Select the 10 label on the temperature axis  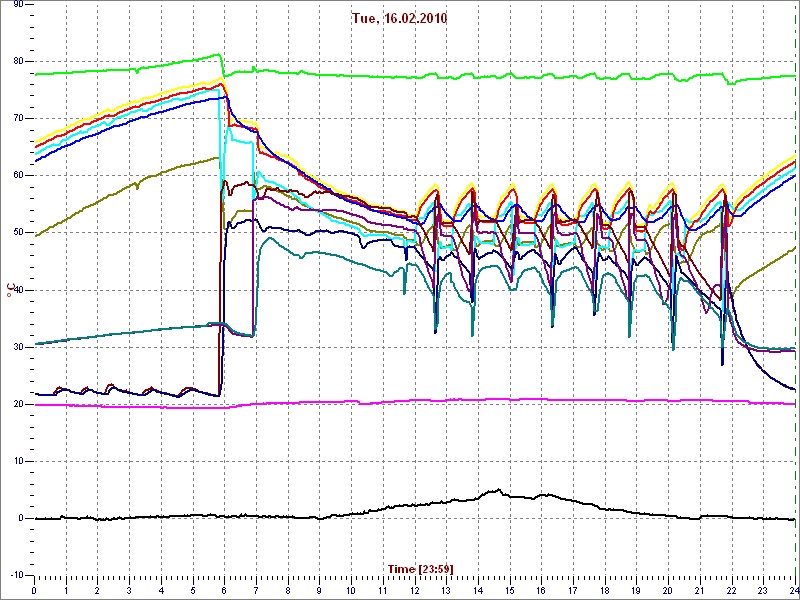pyautogui.click(x=17, y=461)
